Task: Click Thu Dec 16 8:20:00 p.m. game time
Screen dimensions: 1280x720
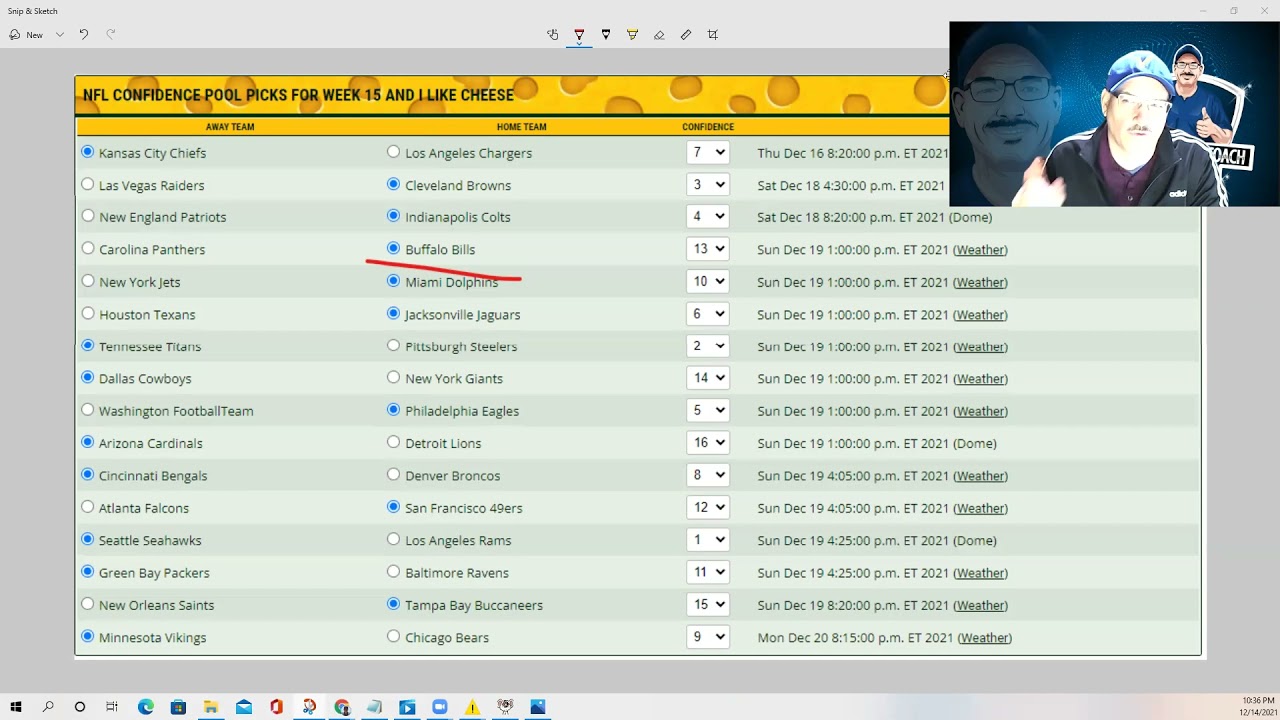Action: [x=852, y=153]
